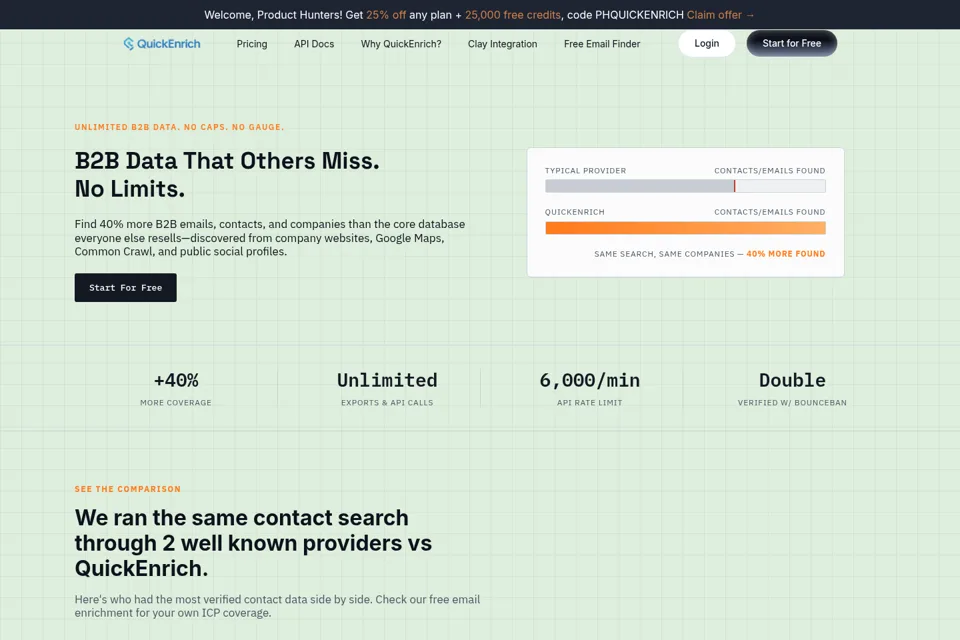Click the TYPICAL PROVIDER label
The width and height of the screenshot is (960, 640).
tap(585, 170)
